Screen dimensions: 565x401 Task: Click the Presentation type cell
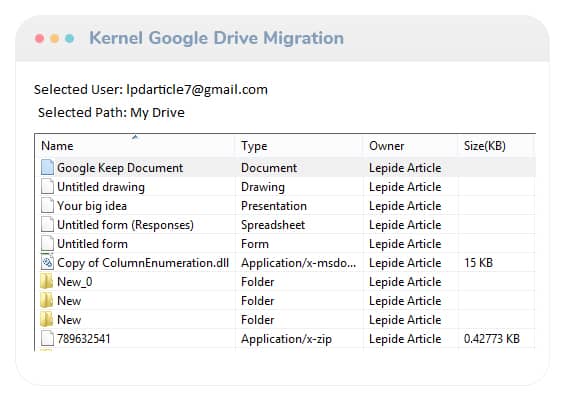pos(274,206)
